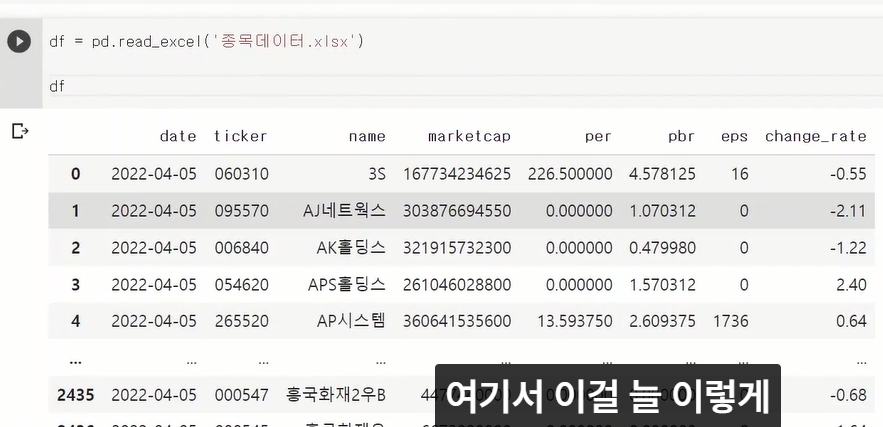Select row index 1
This screenshot has height=427, width=883.
click(75, 211)
